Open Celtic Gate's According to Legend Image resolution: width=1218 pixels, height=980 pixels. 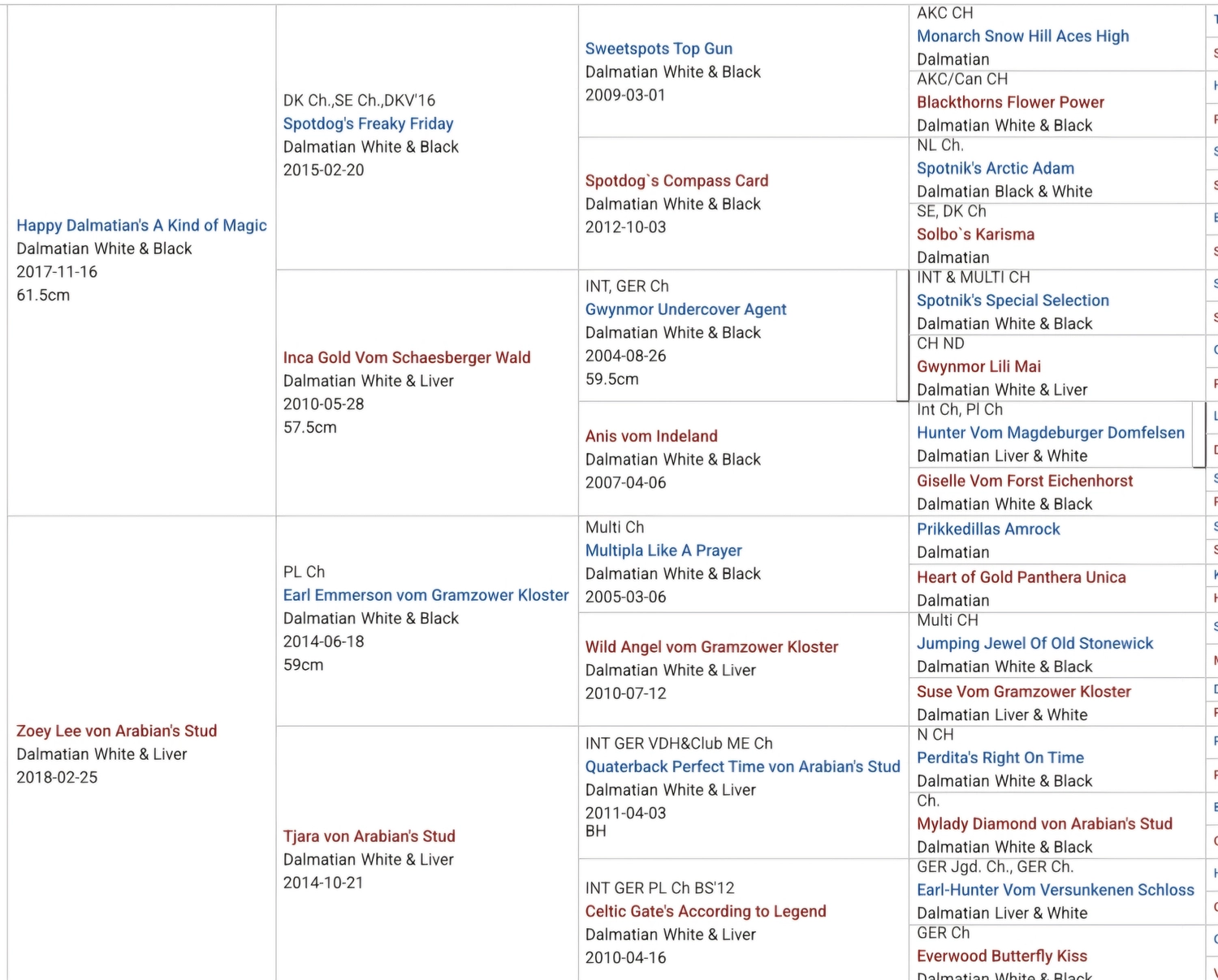click(x=706, y=911)
